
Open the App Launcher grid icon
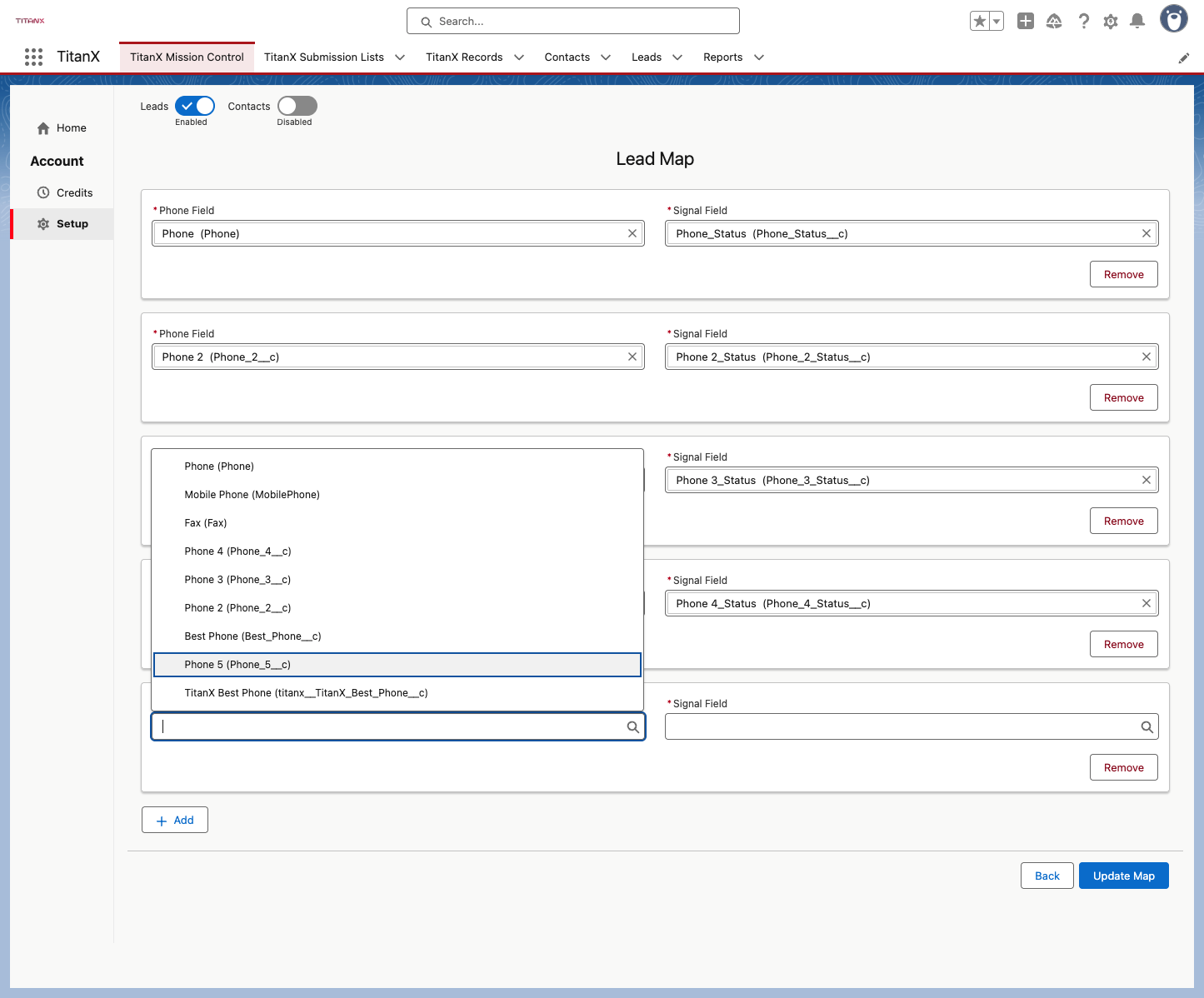point(33,57)
